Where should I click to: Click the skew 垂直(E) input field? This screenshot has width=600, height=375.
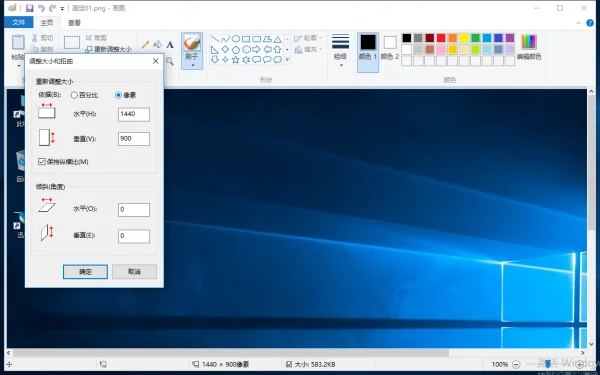click(134, 236)
